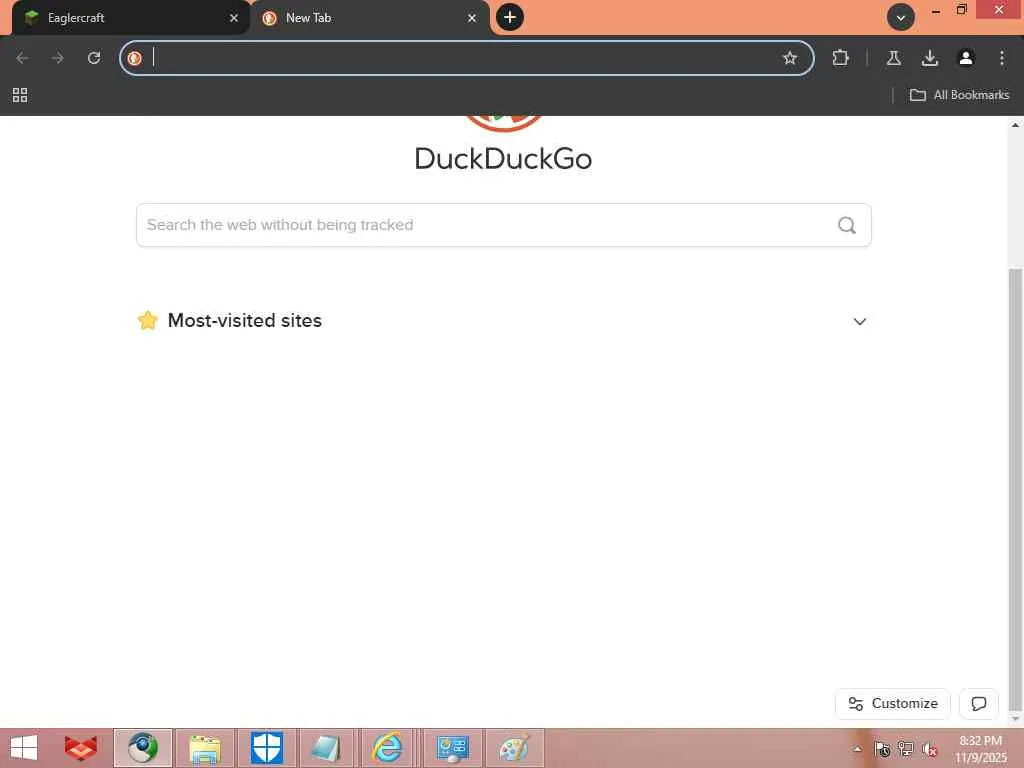The image size is (1024, 768).
Task: Close the New Tab tab
Action: [472, 18]
